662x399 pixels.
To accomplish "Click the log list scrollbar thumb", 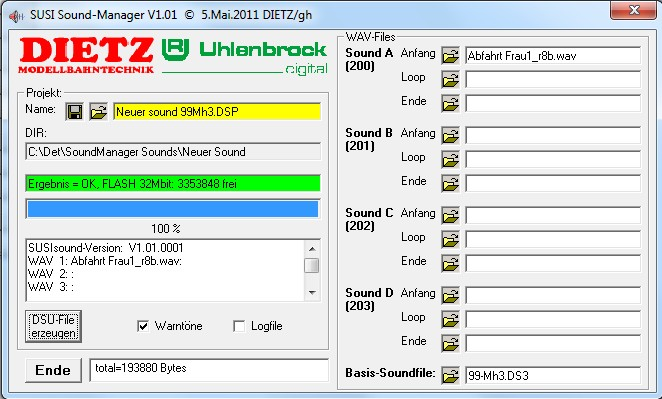I will 312,266.
